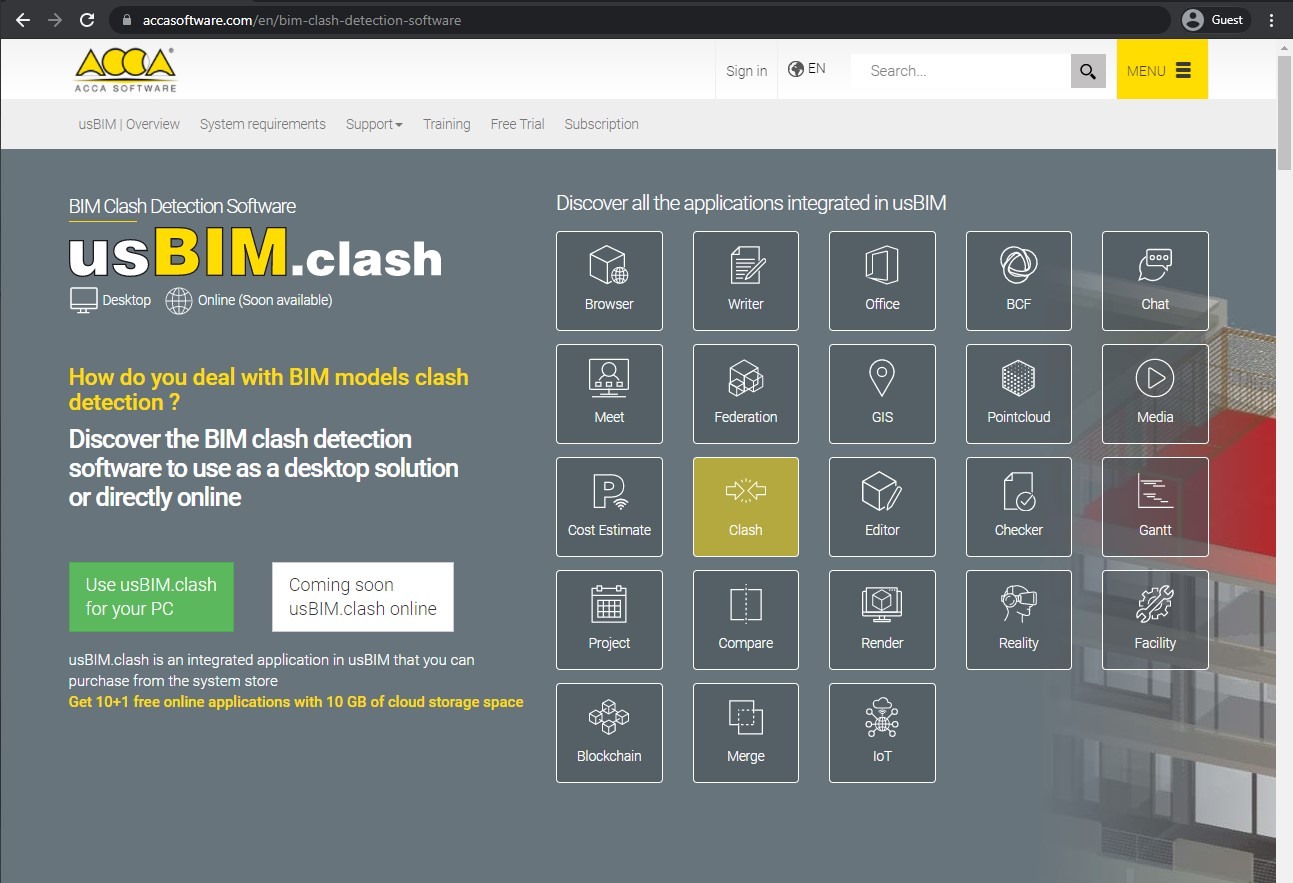Viewport: 1293px width, 883px height.
Task: Click the search magnifier button
Action: pyautogui.click(x=1088, y=71)
